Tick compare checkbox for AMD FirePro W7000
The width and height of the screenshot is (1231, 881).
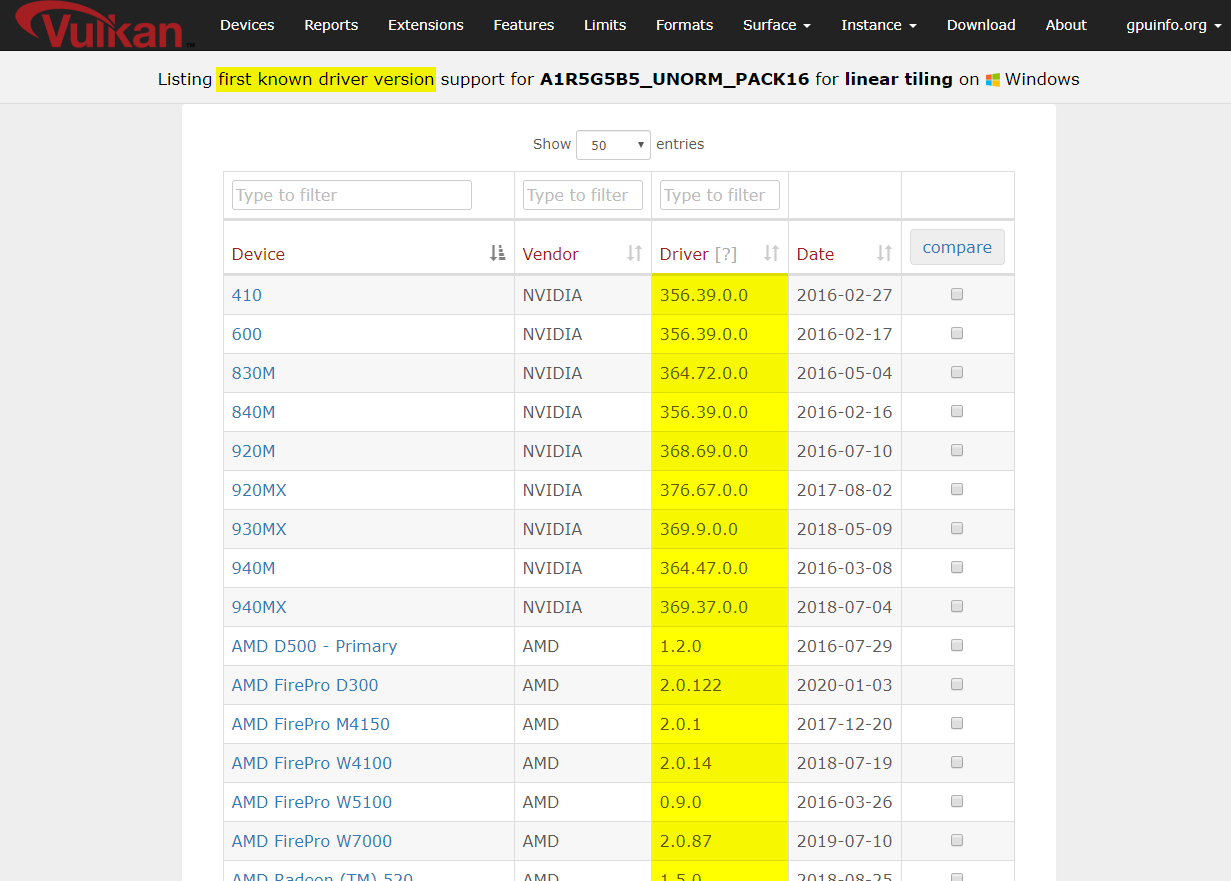click(957, 840)
